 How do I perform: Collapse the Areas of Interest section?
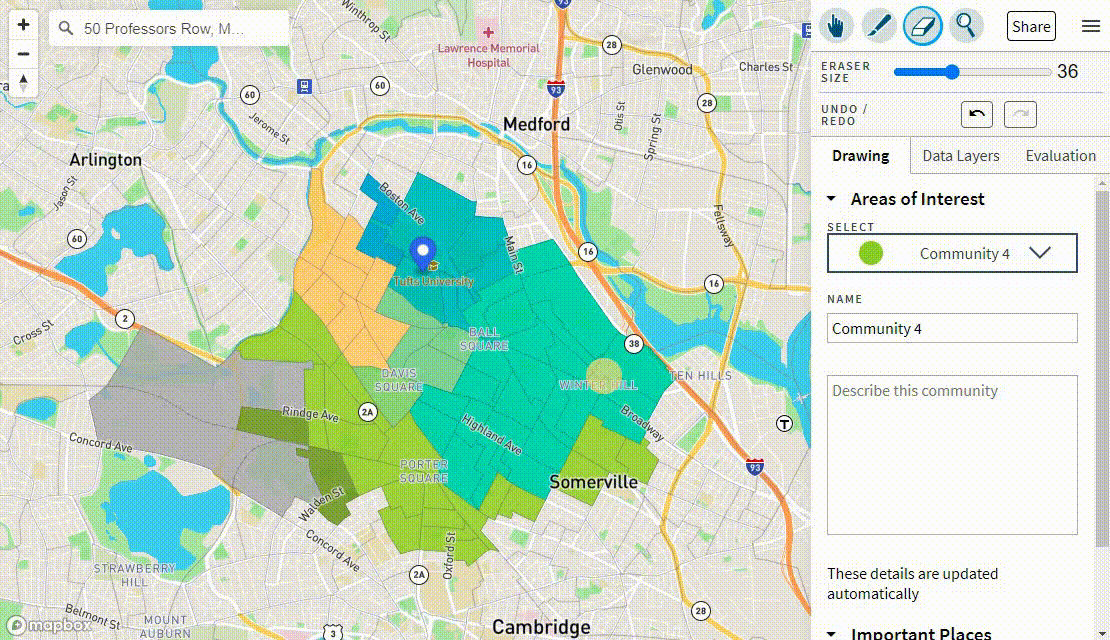point(832,199)
